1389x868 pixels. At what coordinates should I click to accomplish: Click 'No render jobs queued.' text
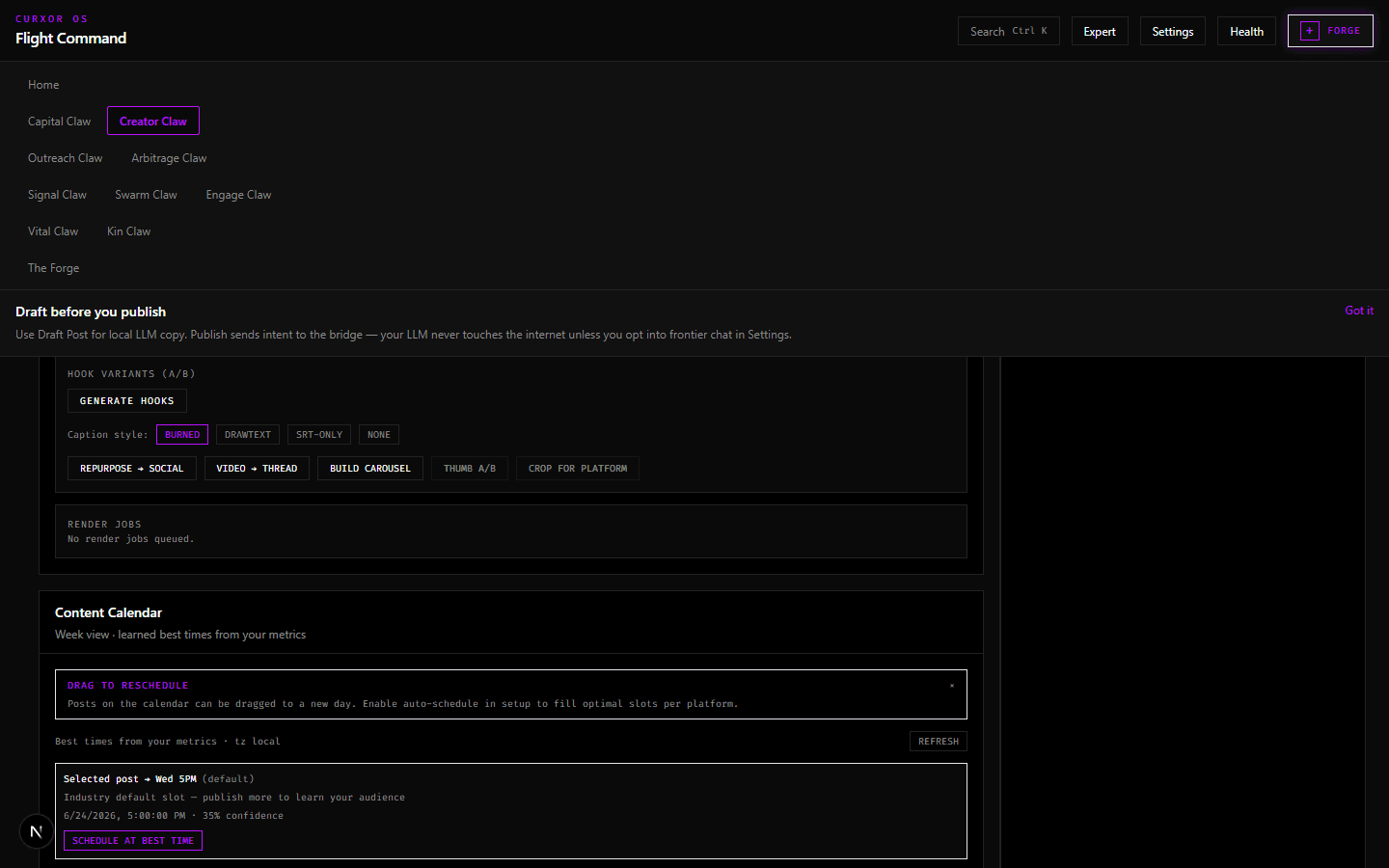(130, 539)
